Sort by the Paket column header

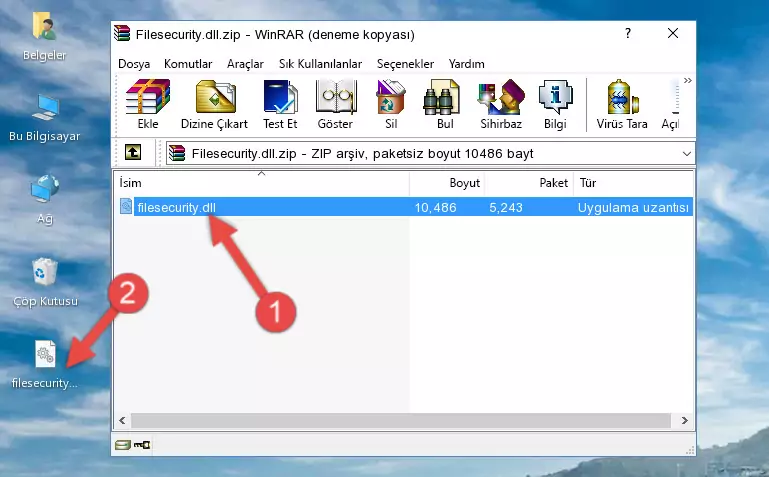[529, 183]
